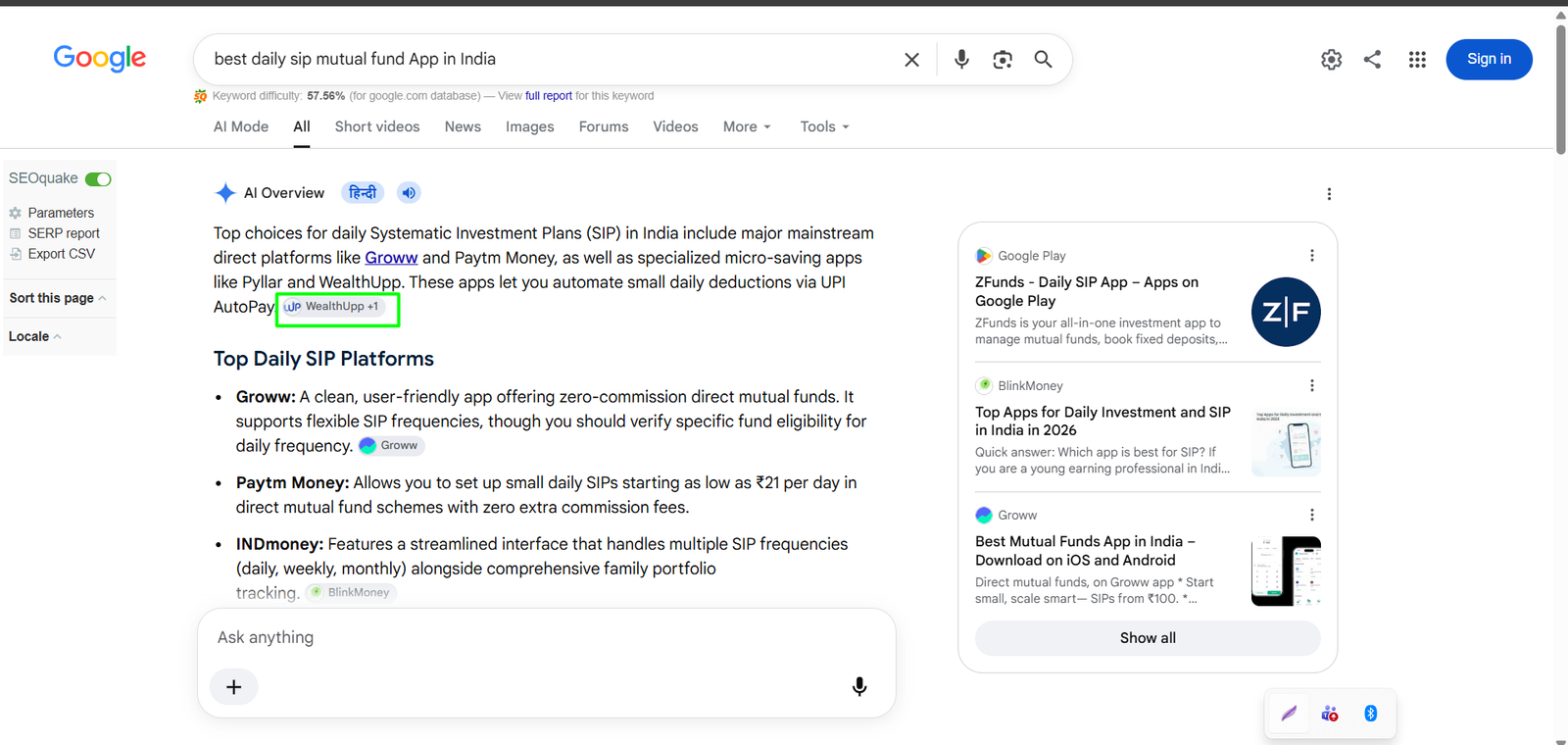The image size is (1568, 745).
Task: Click the magnifier search icon
Action: (x=1044, y=60)
